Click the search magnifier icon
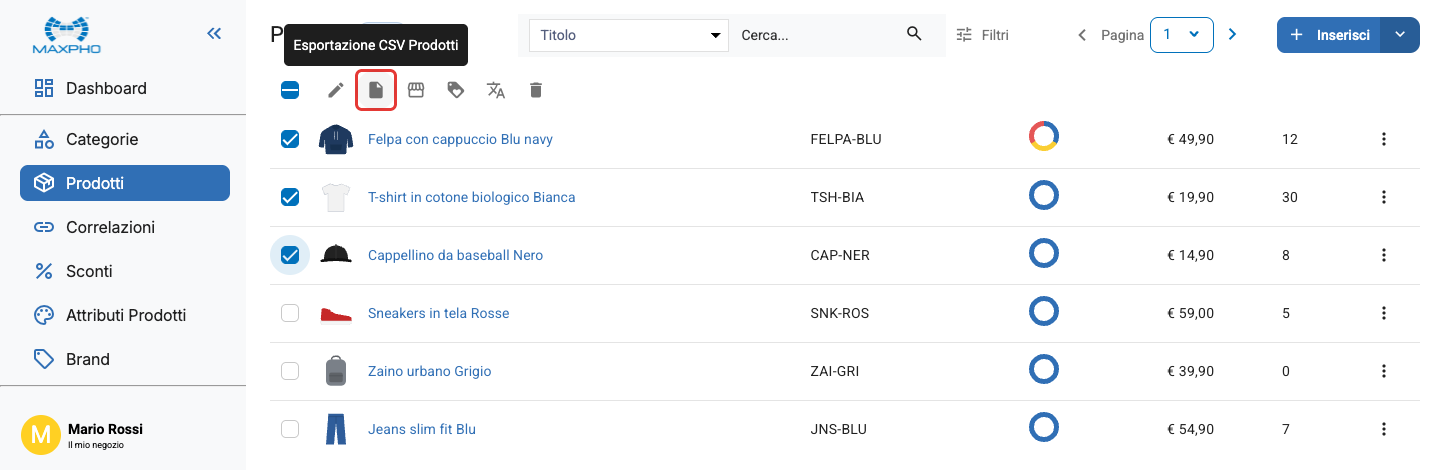Viewport: 1440px width, 470px height. (x=914, y=34)
